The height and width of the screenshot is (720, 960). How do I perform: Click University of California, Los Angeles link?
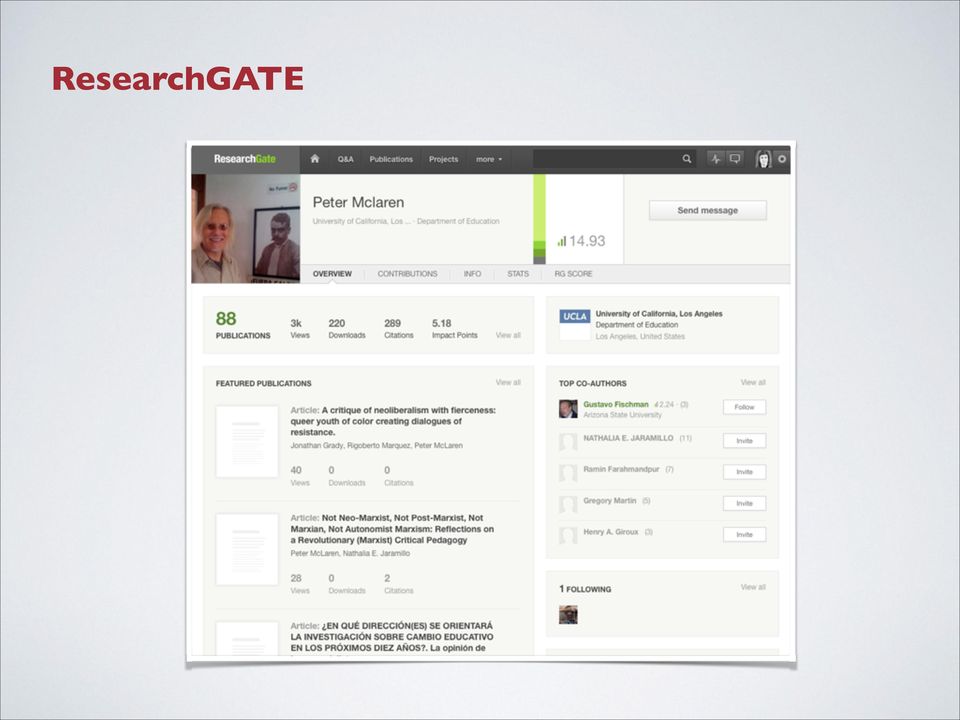point(659,313)
